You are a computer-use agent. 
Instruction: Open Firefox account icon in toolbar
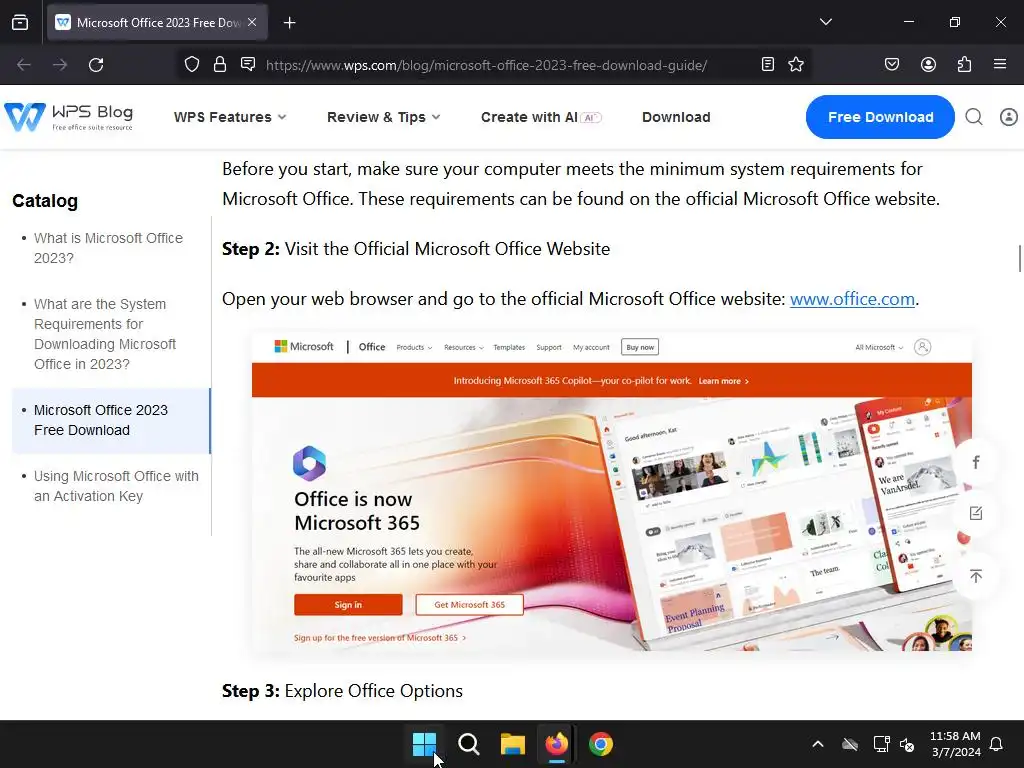929,64
